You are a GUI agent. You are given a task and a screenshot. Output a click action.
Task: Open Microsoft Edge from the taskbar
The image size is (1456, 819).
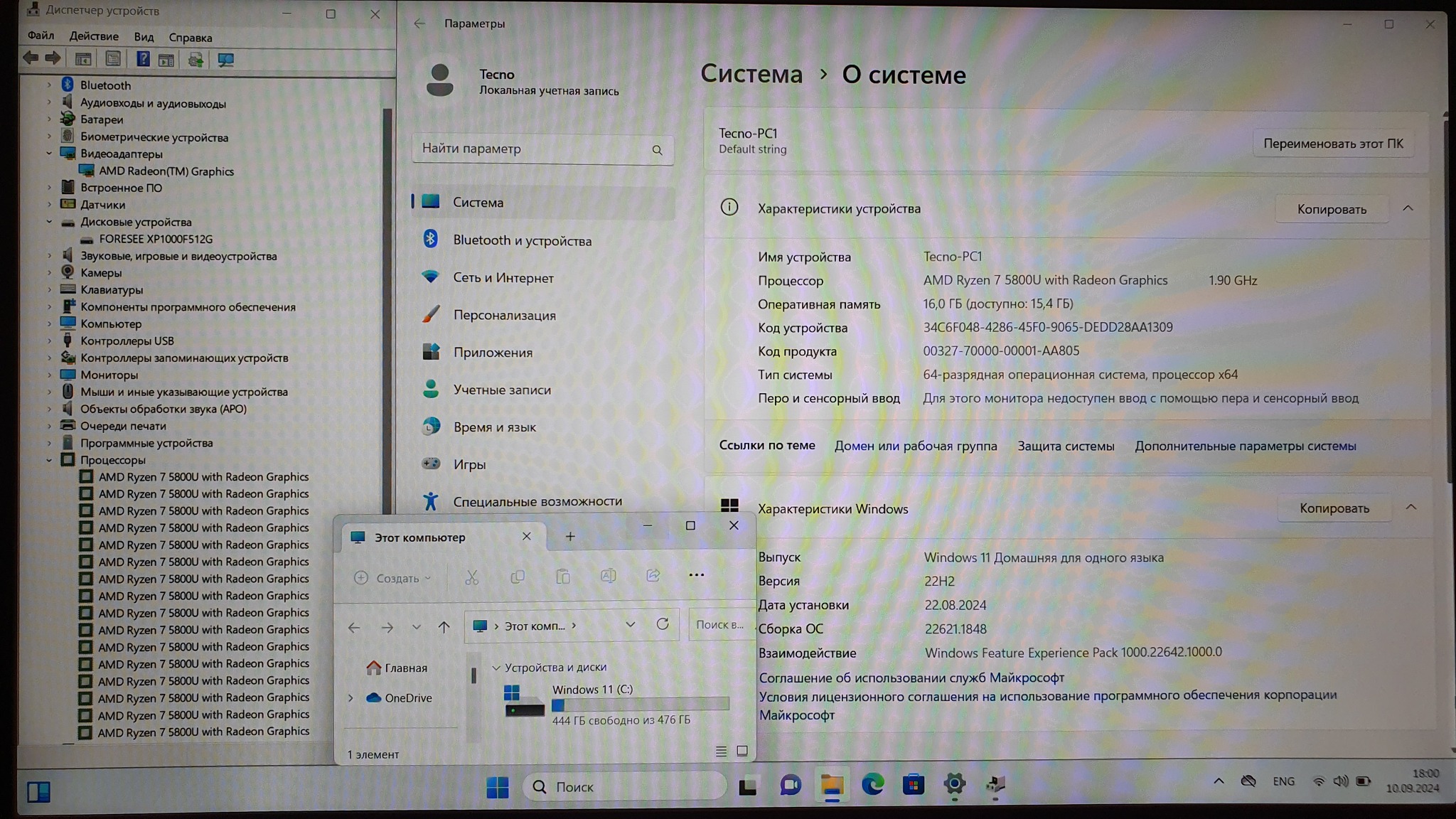coord(872,785)
